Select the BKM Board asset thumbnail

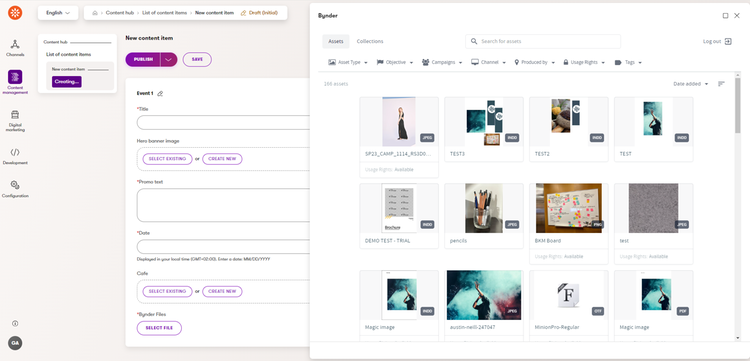click(569, 208)
